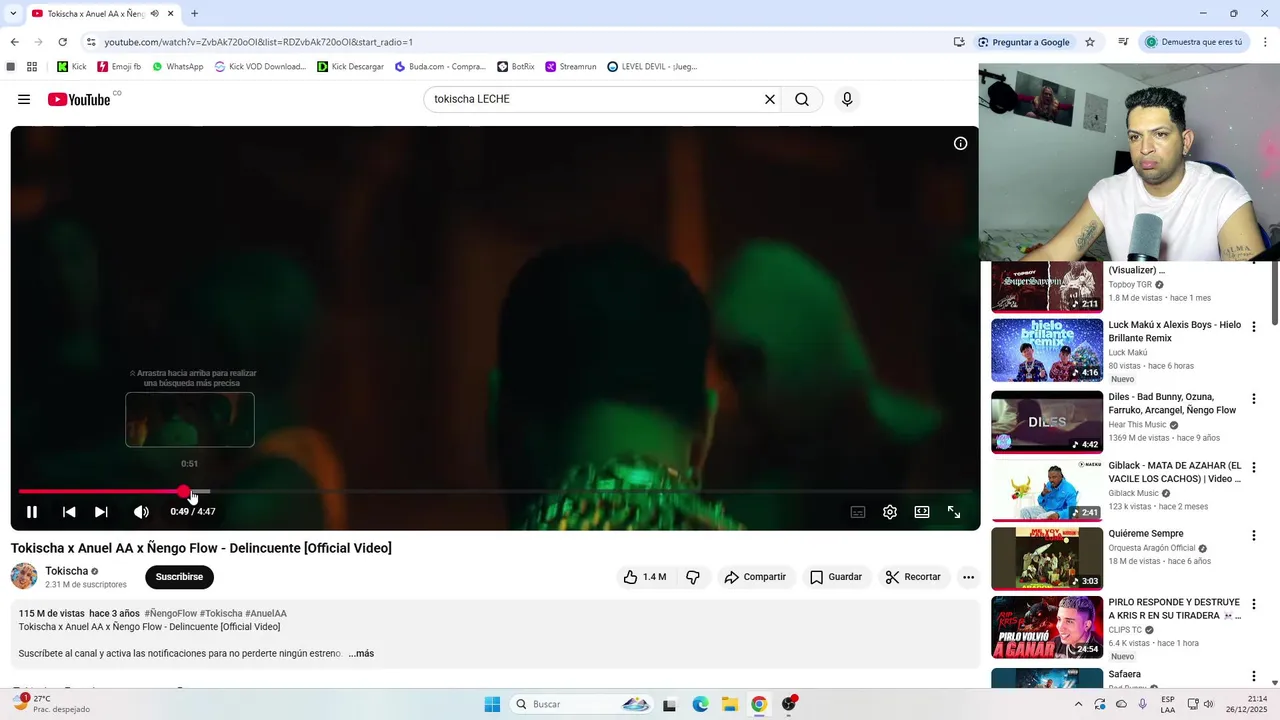
Task: Open the Kick bookmark
Action: pyautogui.click(x=72, y=66)
